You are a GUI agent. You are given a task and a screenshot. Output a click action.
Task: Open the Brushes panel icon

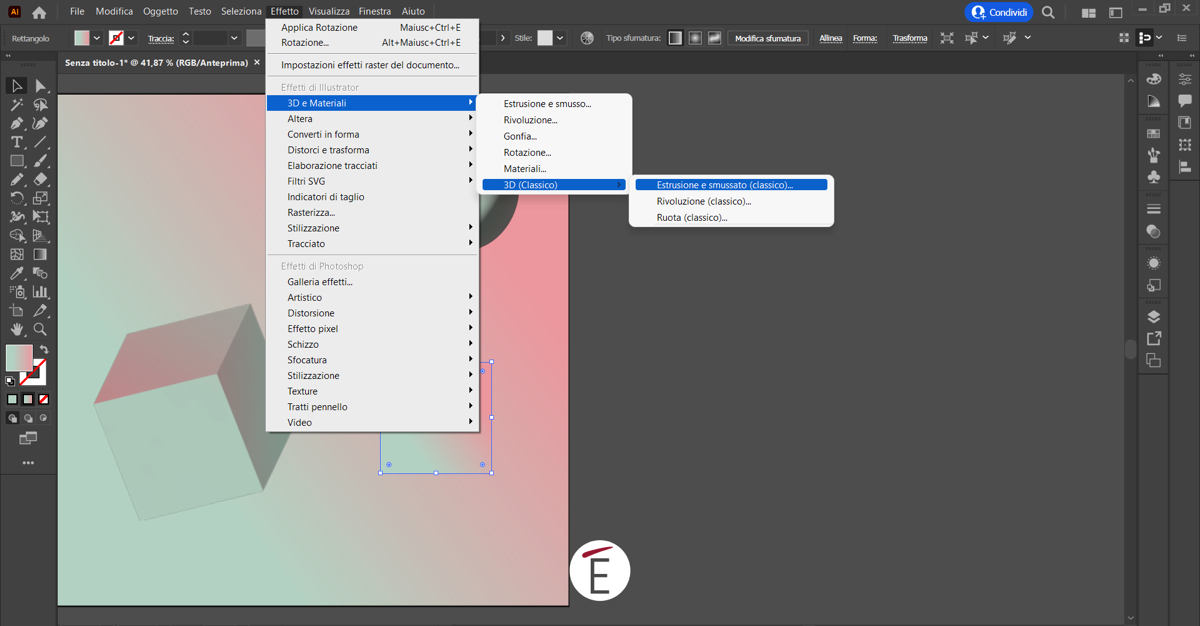1154,155
